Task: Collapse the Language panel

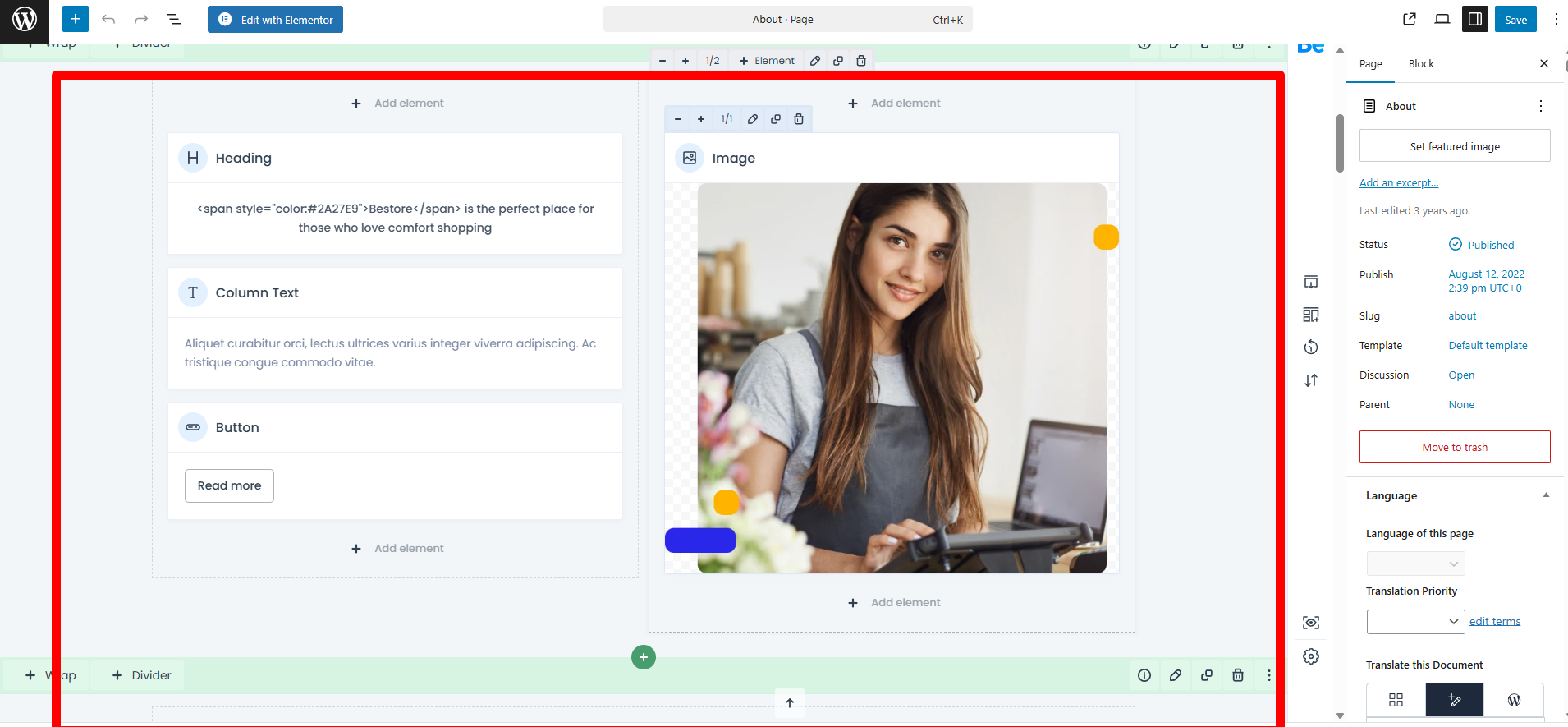Action: (1546, 495)
